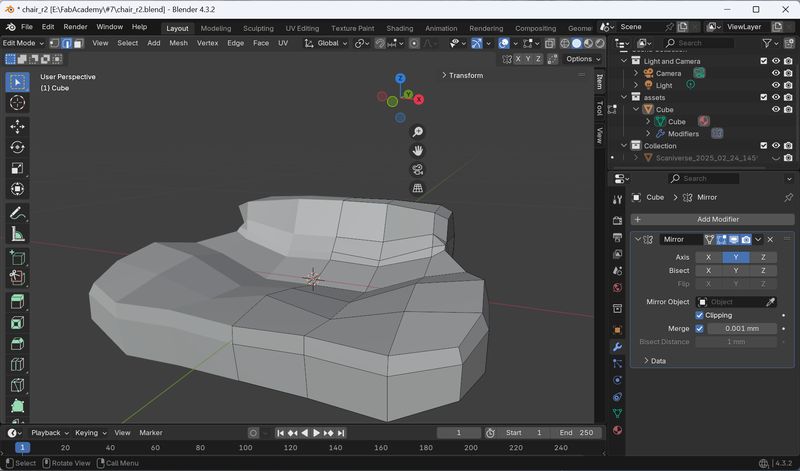Switch to edge select mode

tap(66, 43)
